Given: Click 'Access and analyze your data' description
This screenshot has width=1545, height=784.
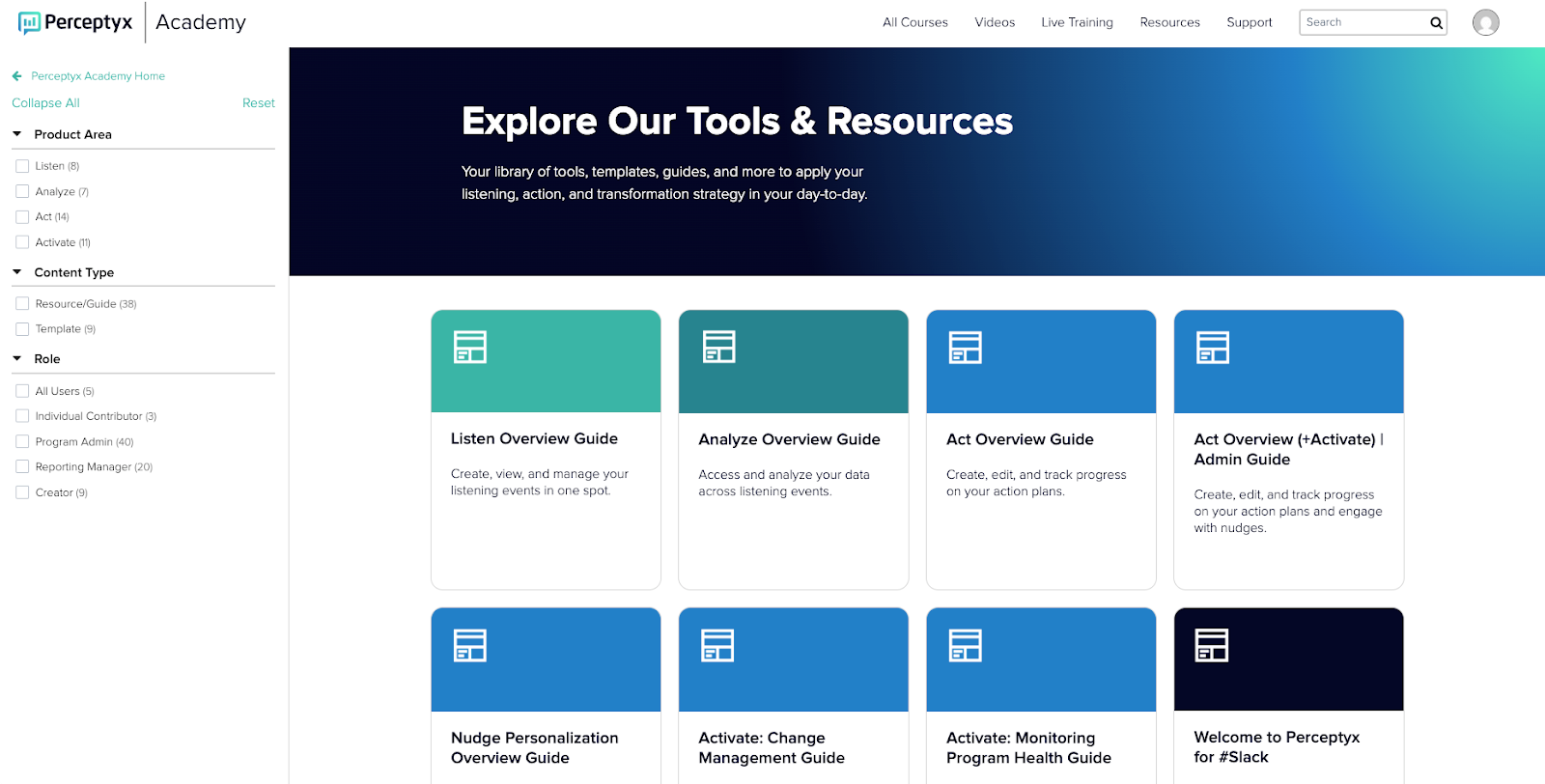Looking at the screenshot, I should 784,483.
